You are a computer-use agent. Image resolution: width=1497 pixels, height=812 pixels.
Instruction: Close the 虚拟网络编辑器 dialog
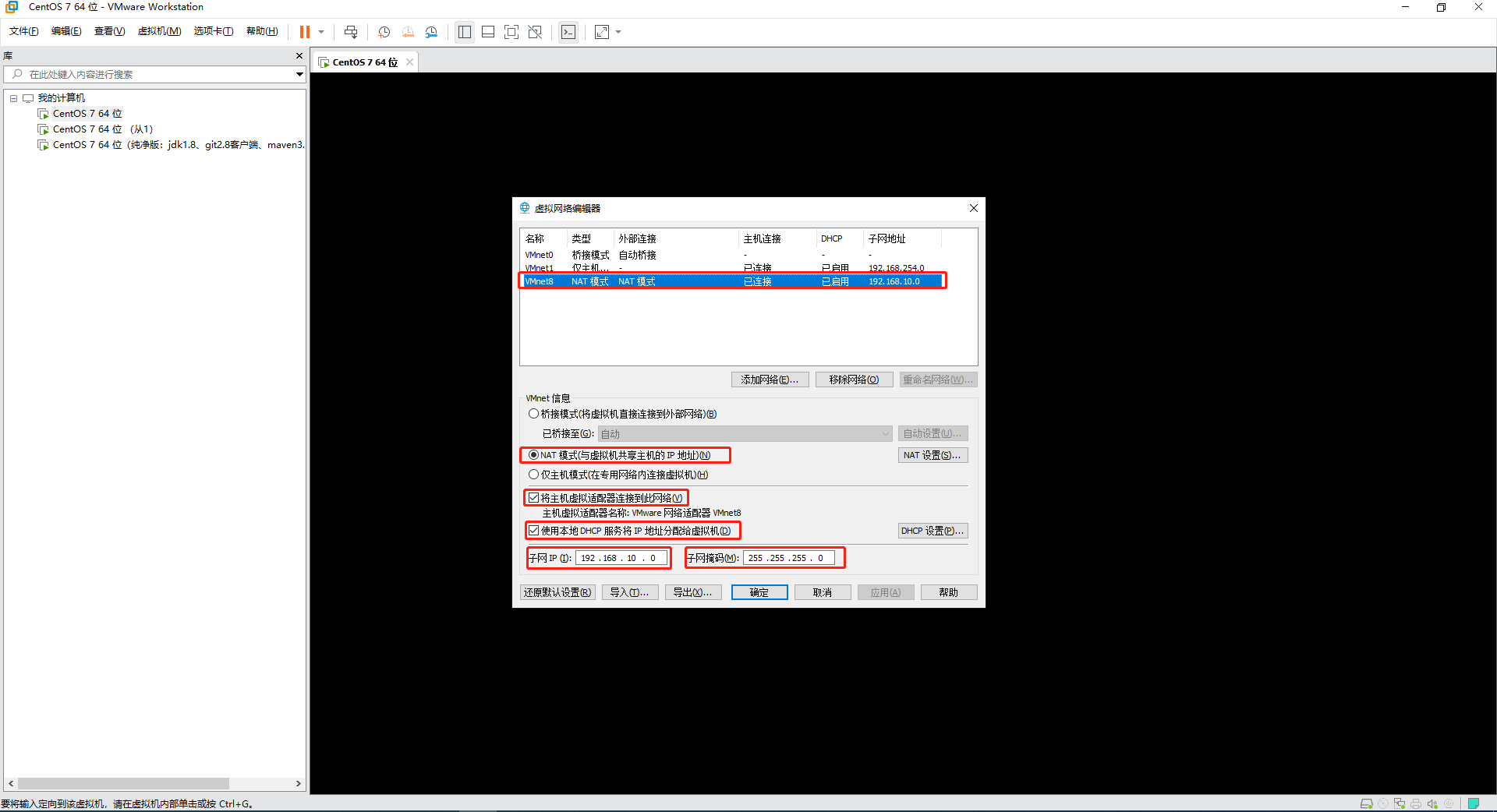click(x=974, y=208)
